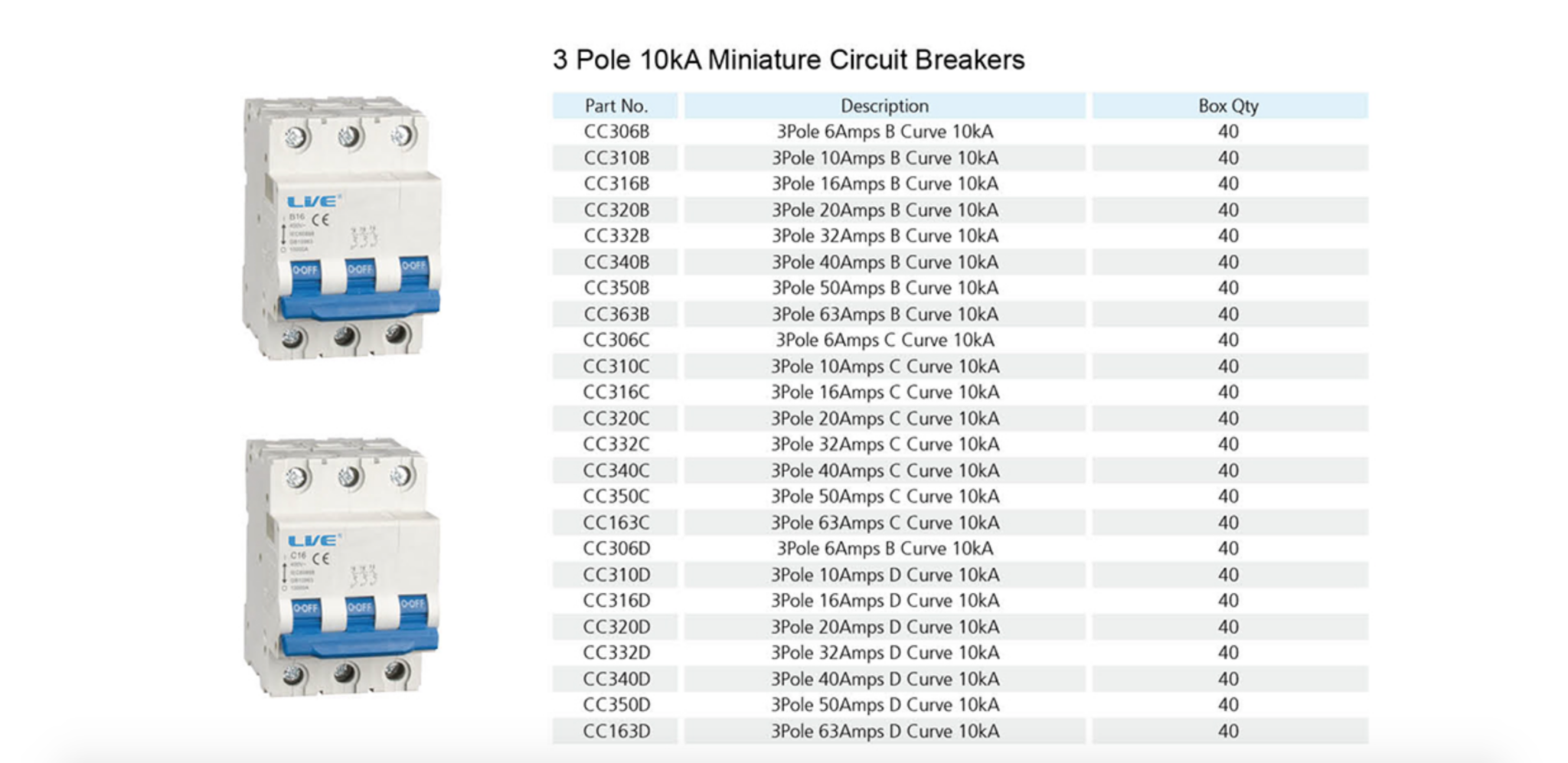Click the Description column header
This screenshot has height=763, width=1568.
pos(884,106)
